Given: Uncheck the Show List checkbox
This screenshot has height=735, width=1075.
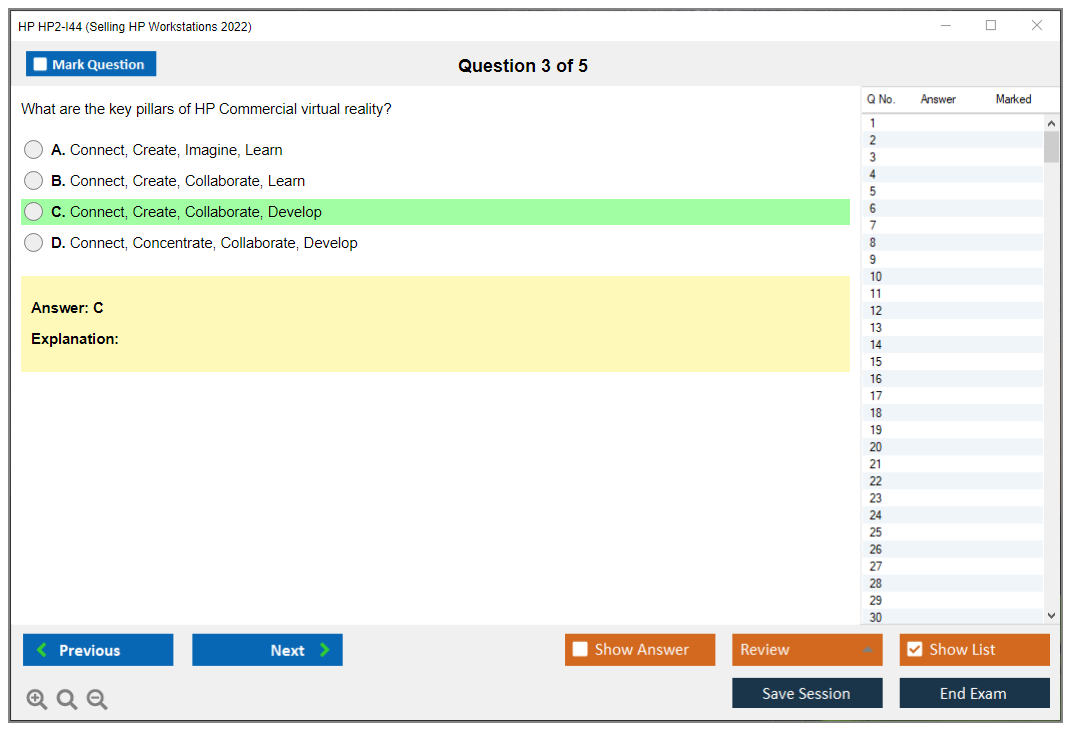Looking at the screenshot, I should [x=914, y=650].
